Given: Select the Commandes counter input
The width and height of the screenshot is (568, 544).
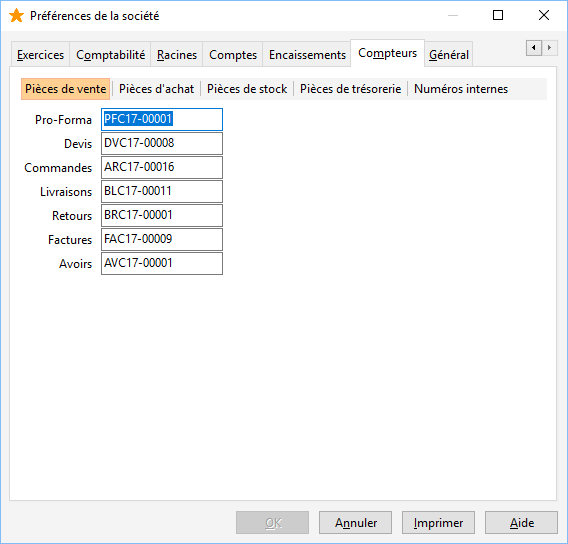Looking at the screenshot, I should tap(162, 167).
